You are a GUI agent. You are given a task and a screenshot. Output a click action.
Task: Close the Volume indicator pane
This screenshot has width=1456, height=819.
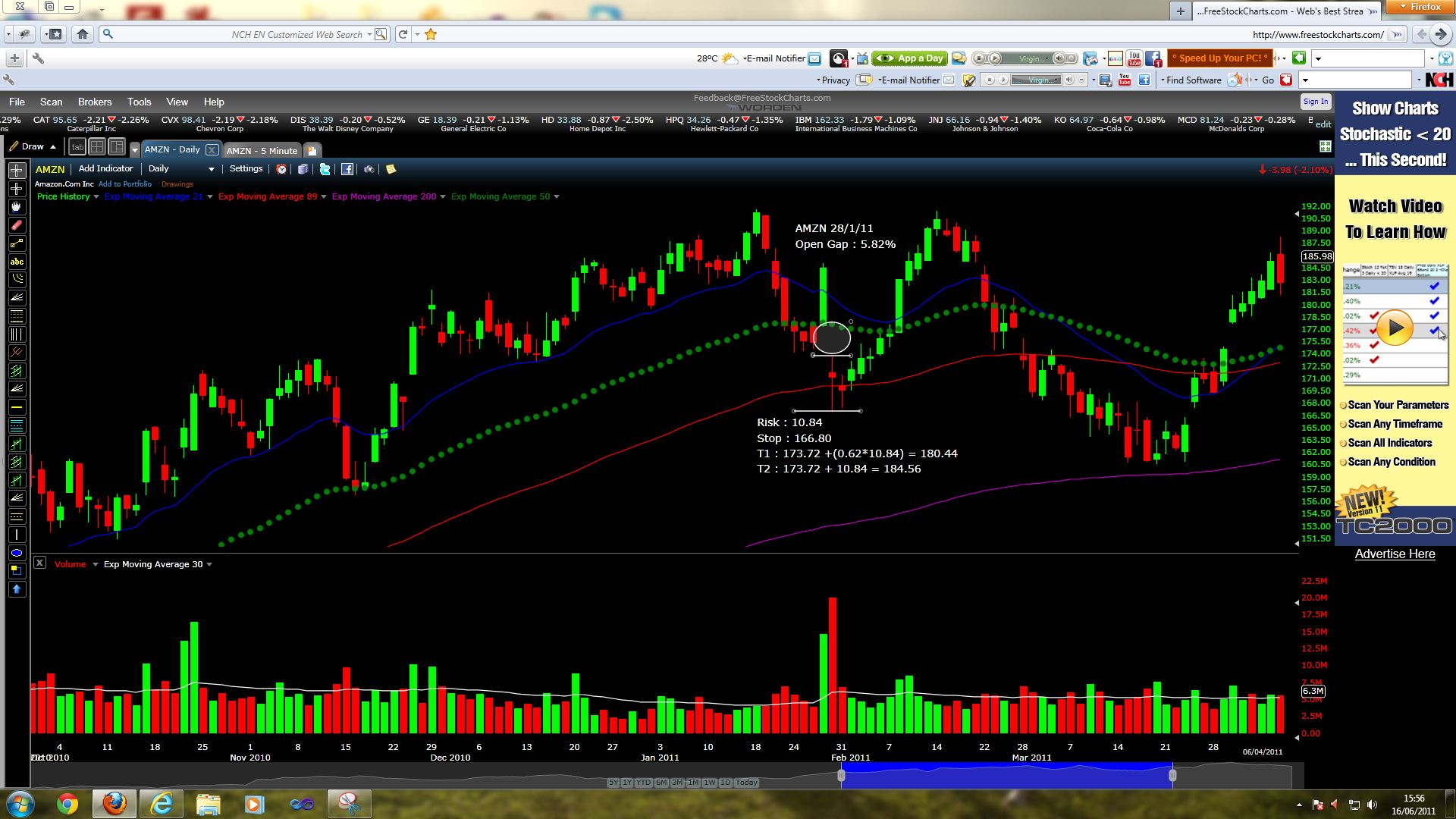point(39,563)
